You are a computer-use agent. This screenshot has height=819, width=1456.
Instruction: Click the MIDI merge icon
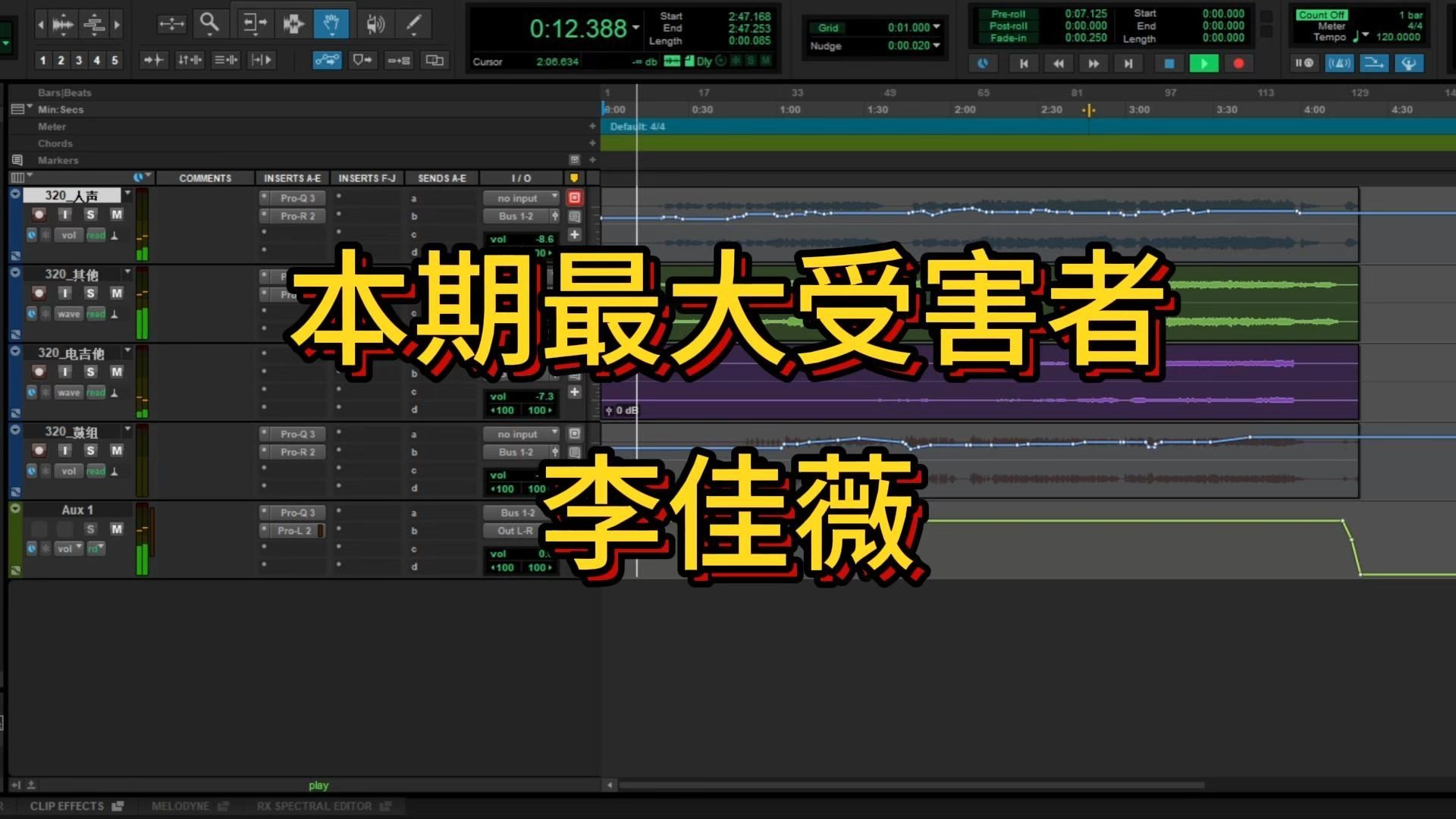1373,64
